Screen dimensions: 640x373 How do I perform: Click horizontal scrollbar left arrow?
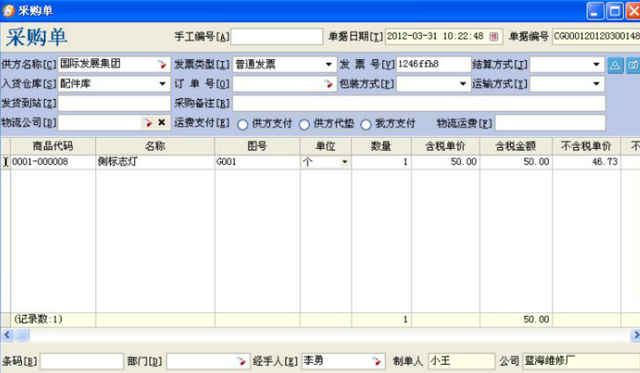tap(7, 335)
